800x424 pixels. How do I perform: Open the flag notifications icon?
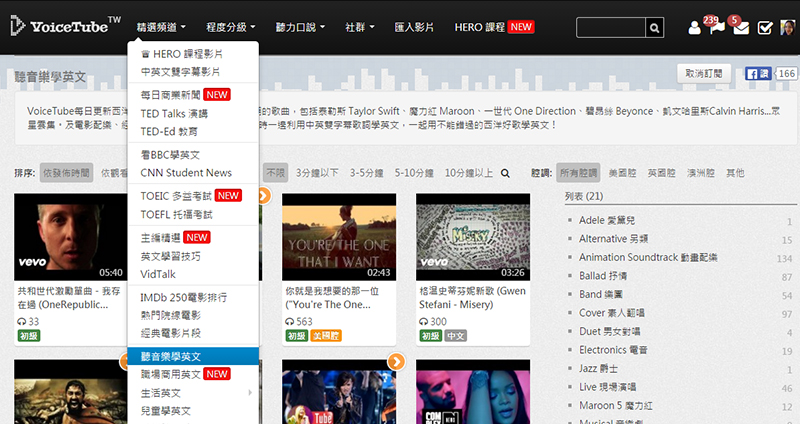point(717,28)
